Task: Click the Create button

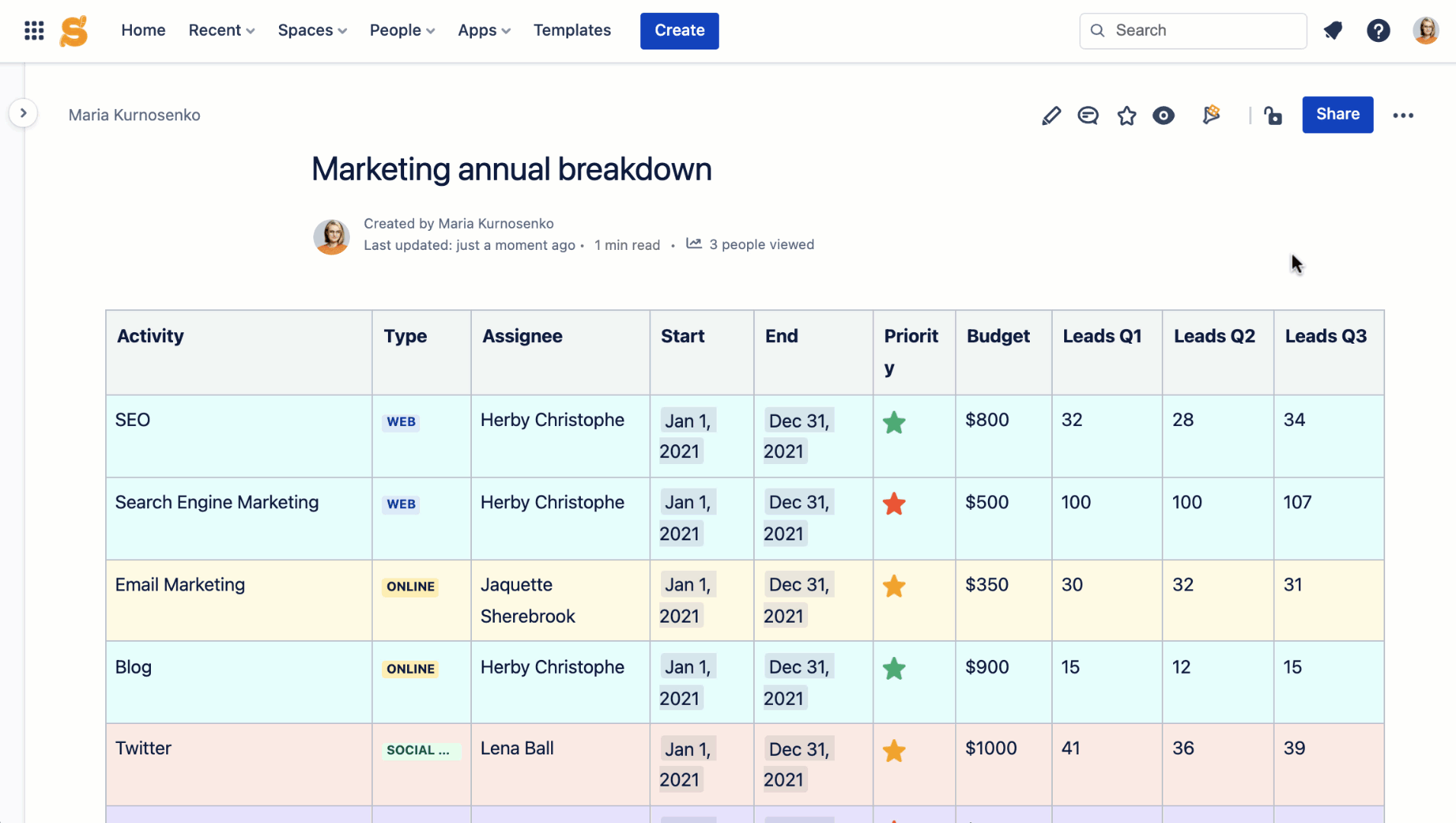Action: [x=679, y=30]
